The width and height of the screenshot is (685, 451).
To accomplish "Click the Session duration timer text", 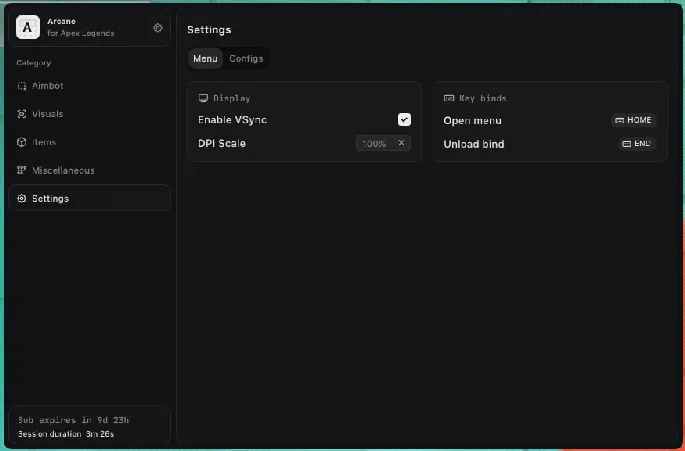I will (65, 433).
